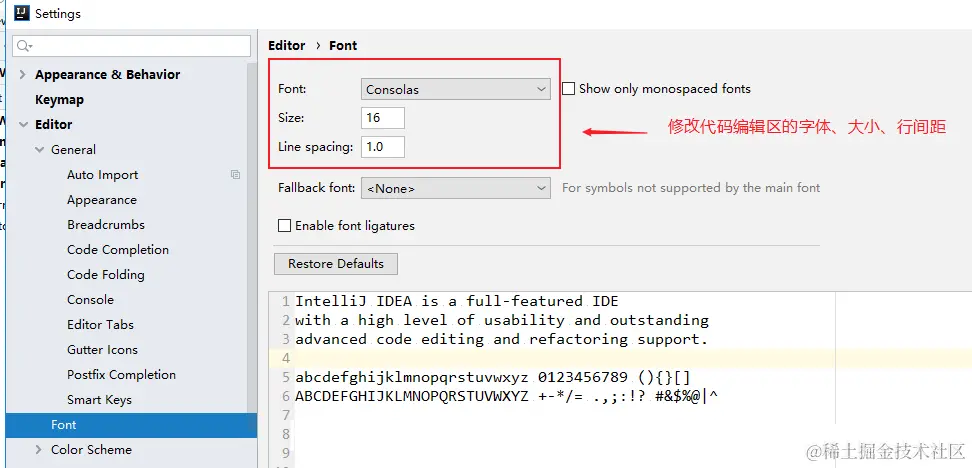Open the Fallback font dropdown
The image size is (972, 468).
coord(456,188)
